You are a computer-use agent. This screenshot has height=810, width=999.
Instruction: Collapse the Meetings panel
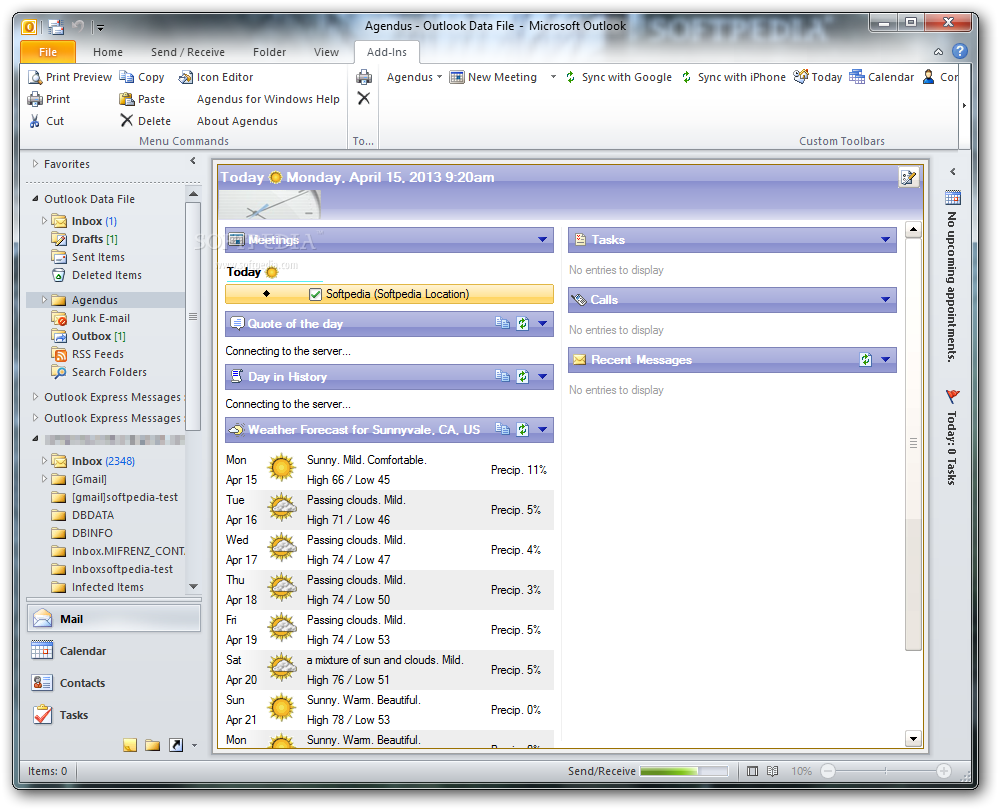[x=542, y=240]
